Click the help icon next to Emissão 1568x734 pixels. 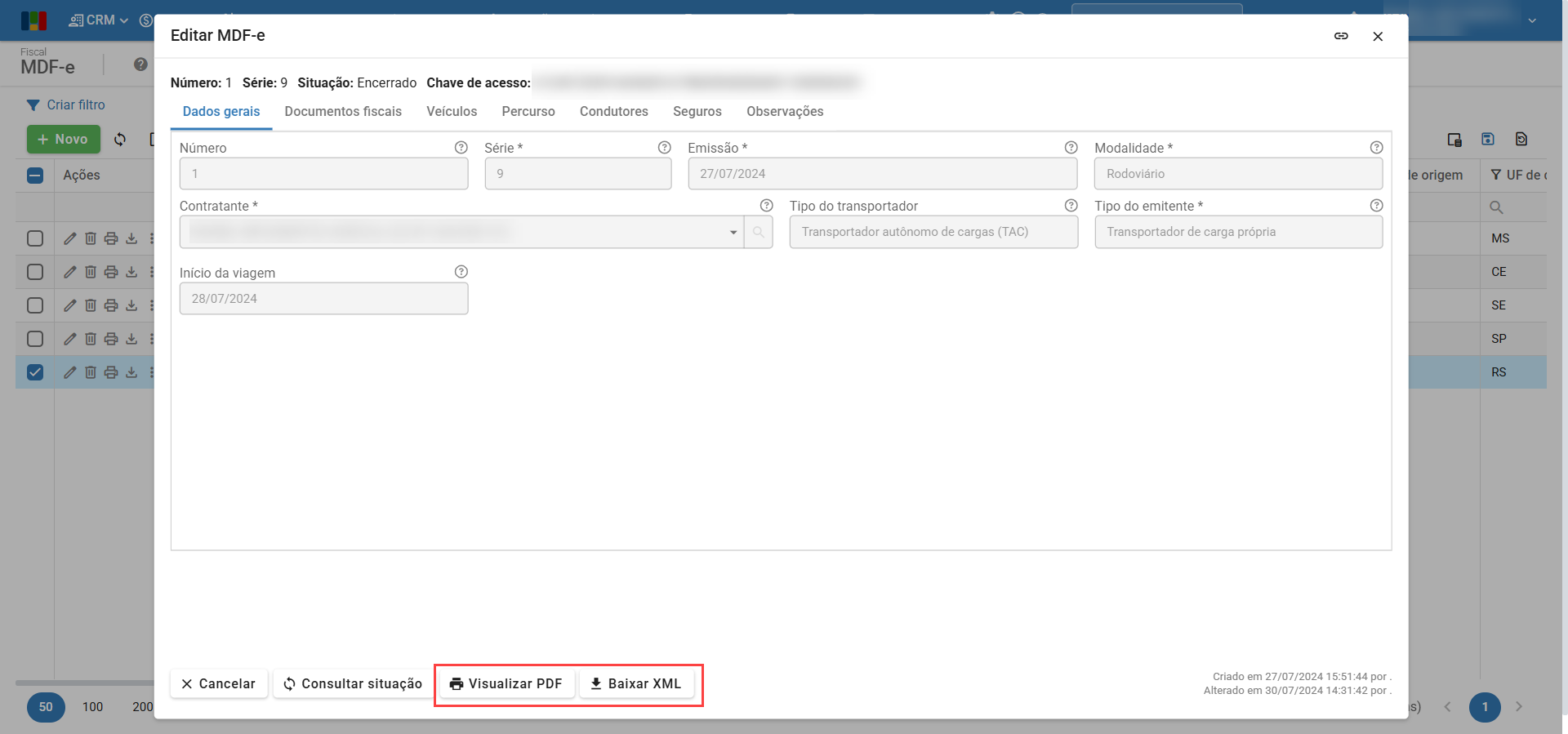point(1071,148)
